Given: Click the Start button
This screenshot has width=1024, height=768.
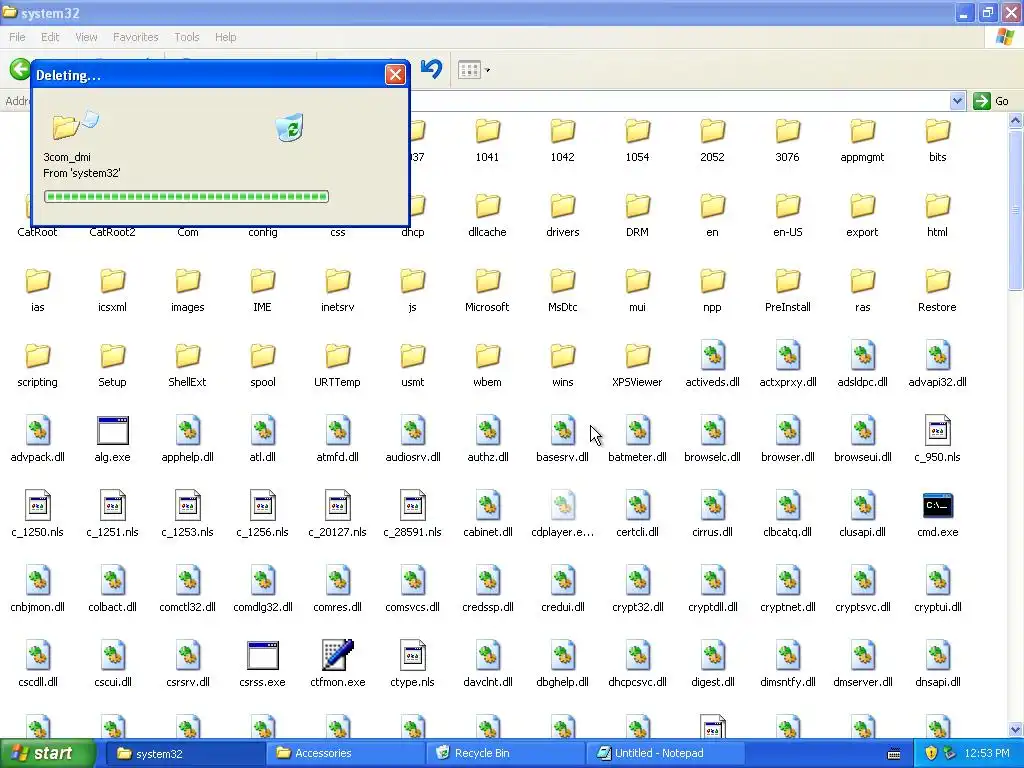Looking at the screenshot, I should pos(48,753).
